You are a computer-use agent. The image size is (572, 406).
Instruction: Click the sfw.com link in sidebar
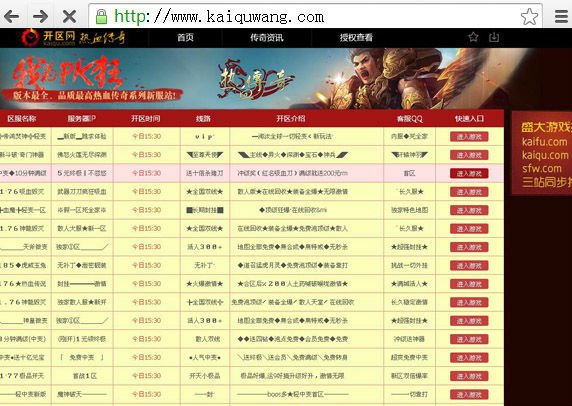(x=542, y=168)
